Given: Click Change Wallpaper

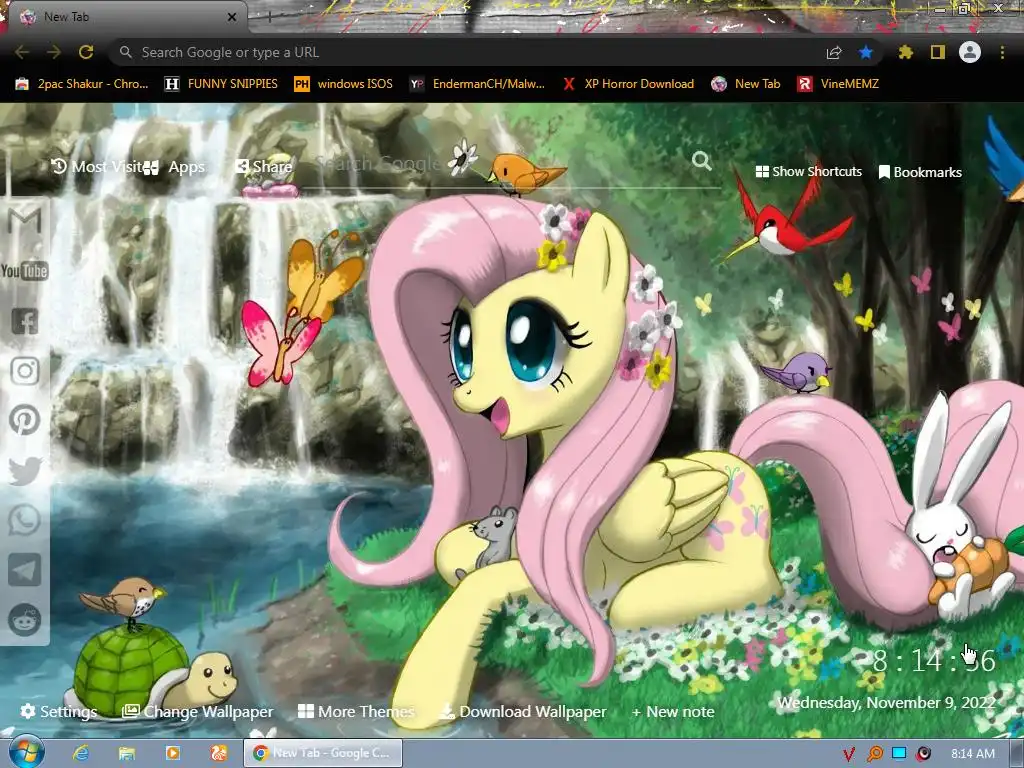Looking at the screenshot, I should (x=198, y=711).
